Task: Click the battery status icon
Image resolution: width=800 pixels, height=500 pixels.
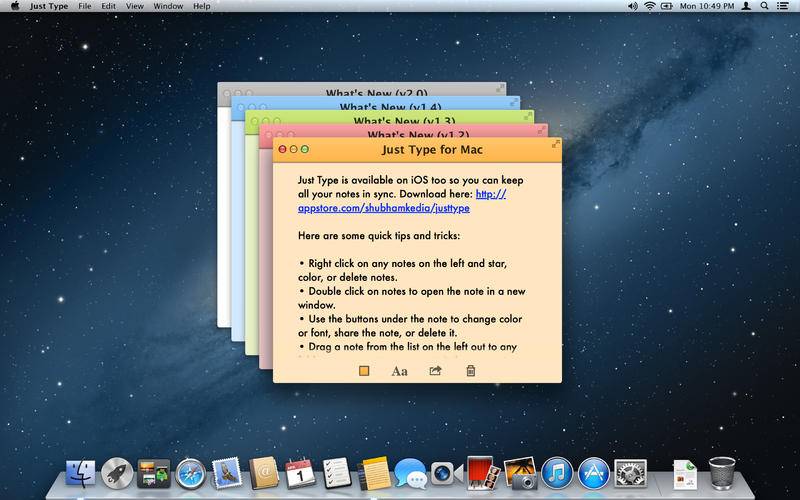Action: click(x=666, y=6)
